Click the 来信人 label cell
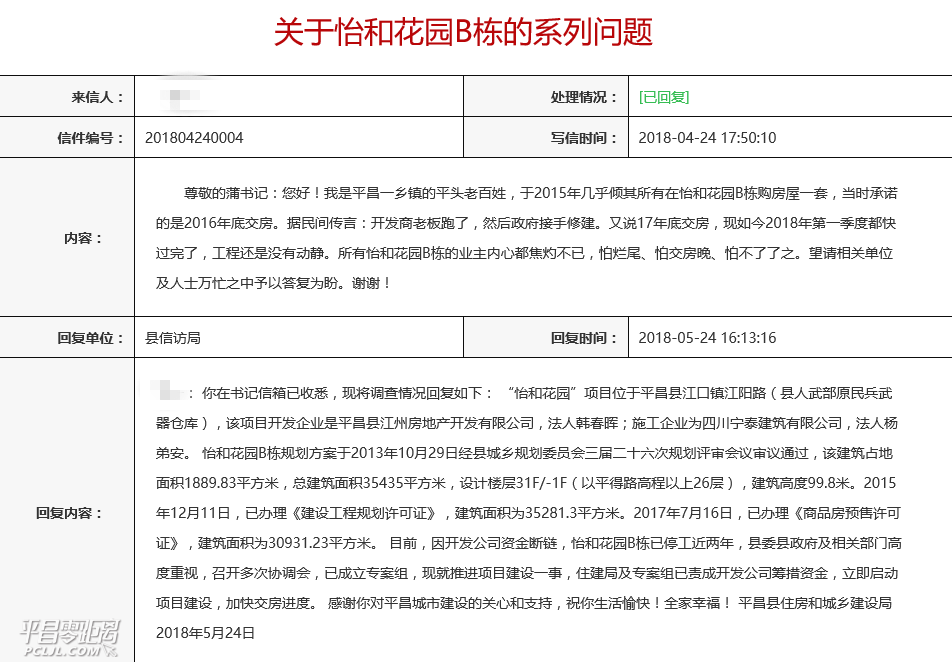Viewport: 952px width, 662px height. tap(97, 97)
